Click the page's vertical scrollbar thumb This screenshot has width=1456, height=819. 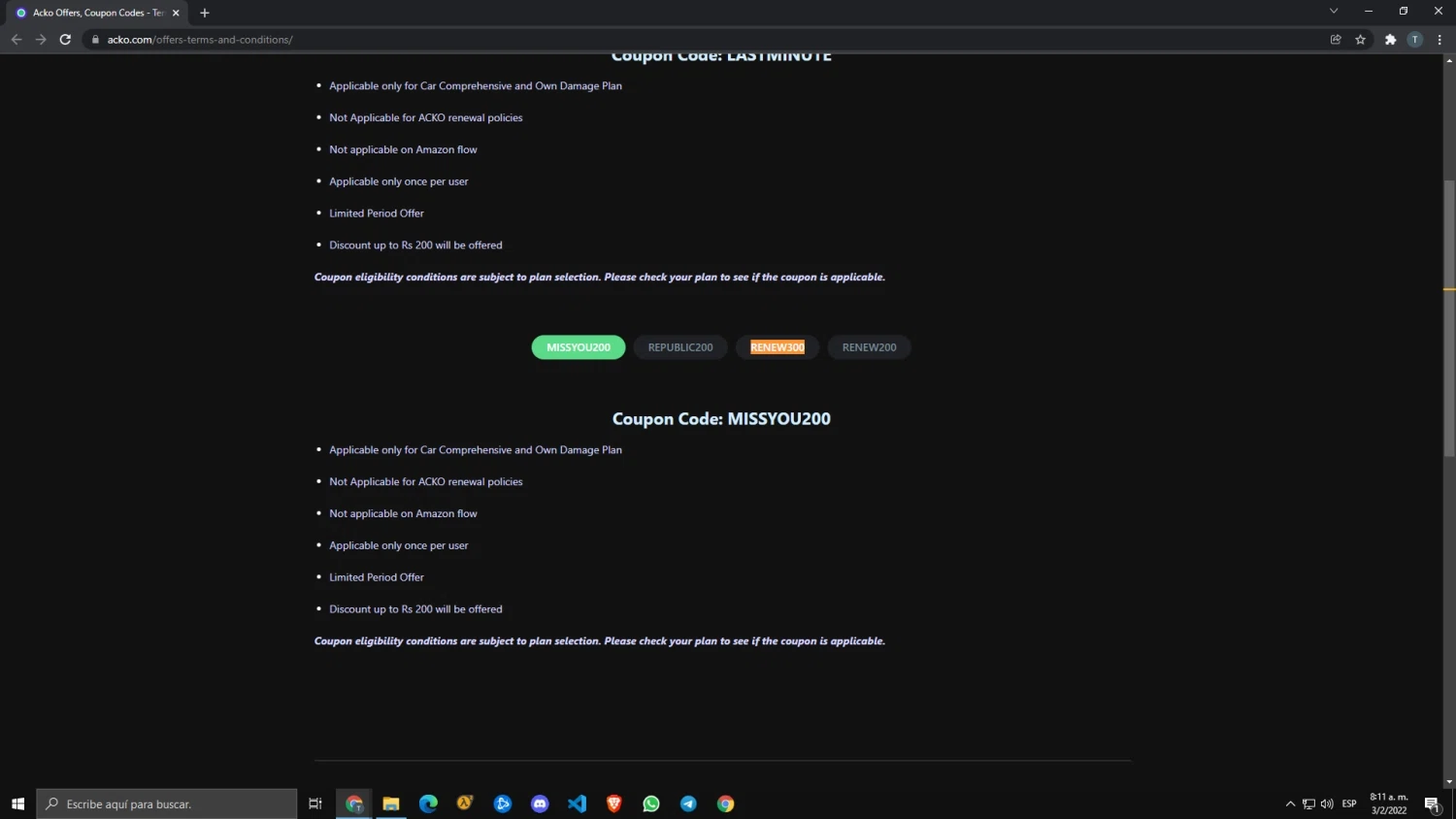[1449, 318]
